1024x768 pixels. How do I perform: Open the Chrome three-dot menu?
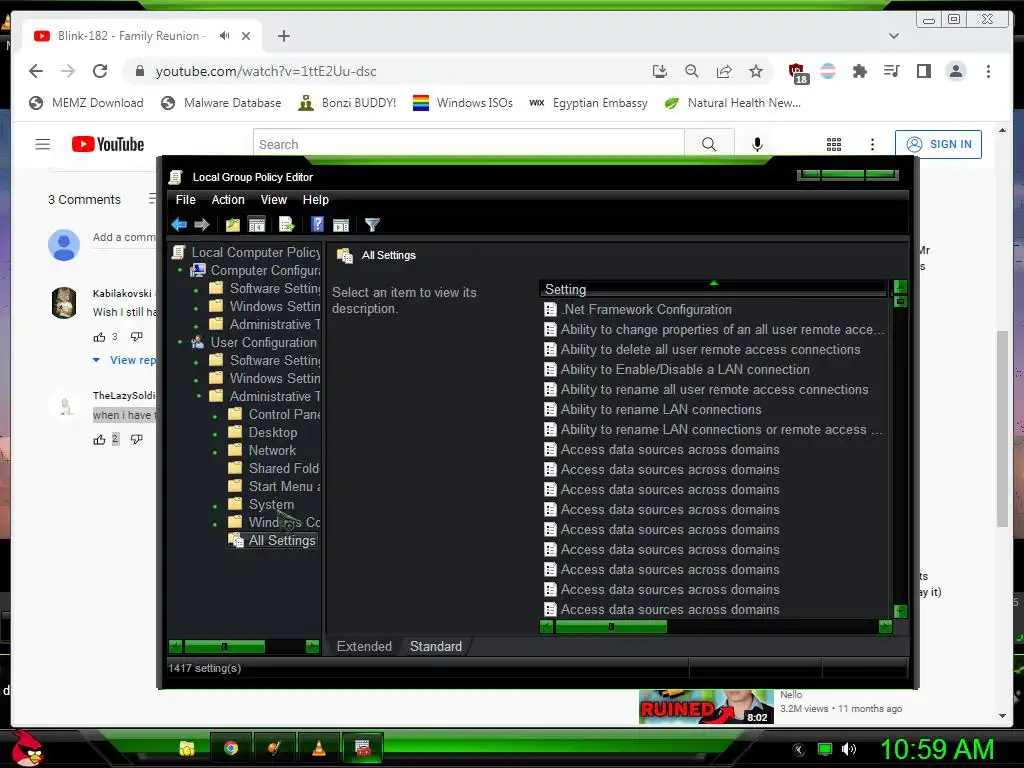pyautogui.click(x=988, y=71)
